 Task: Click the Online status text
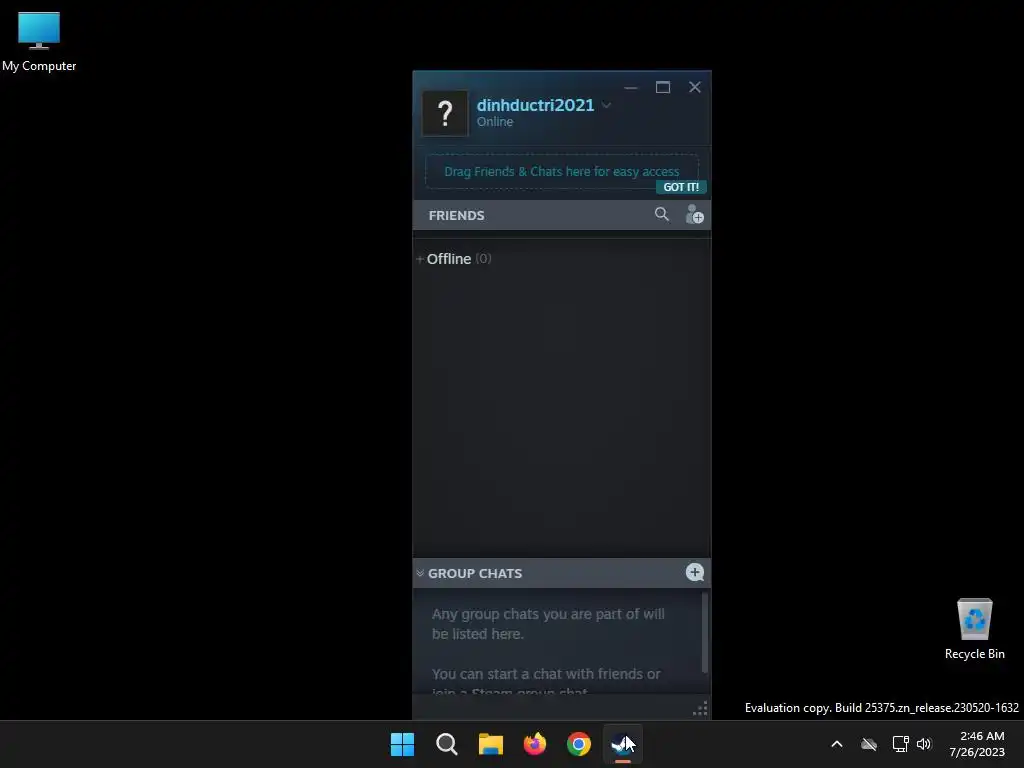point(494,122)
